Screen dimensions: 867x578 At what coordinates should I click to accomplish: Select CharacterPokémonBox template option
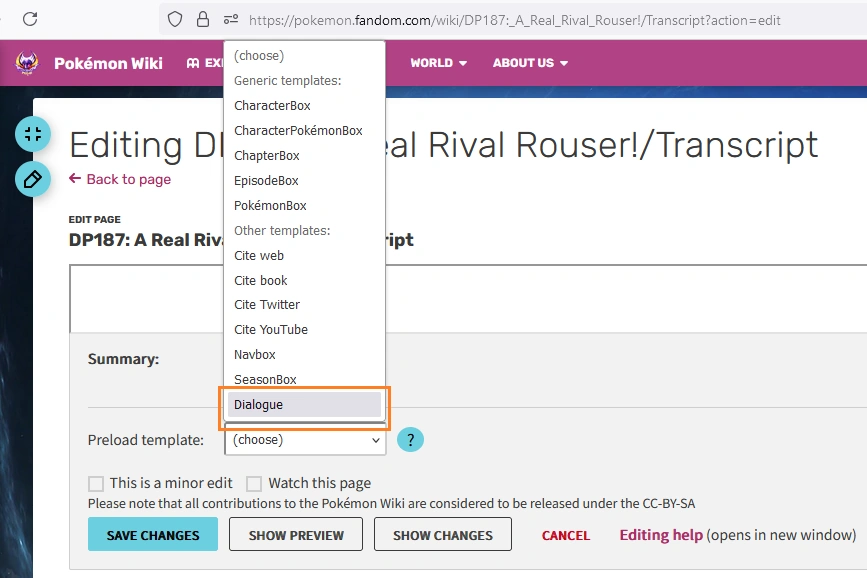304,131
